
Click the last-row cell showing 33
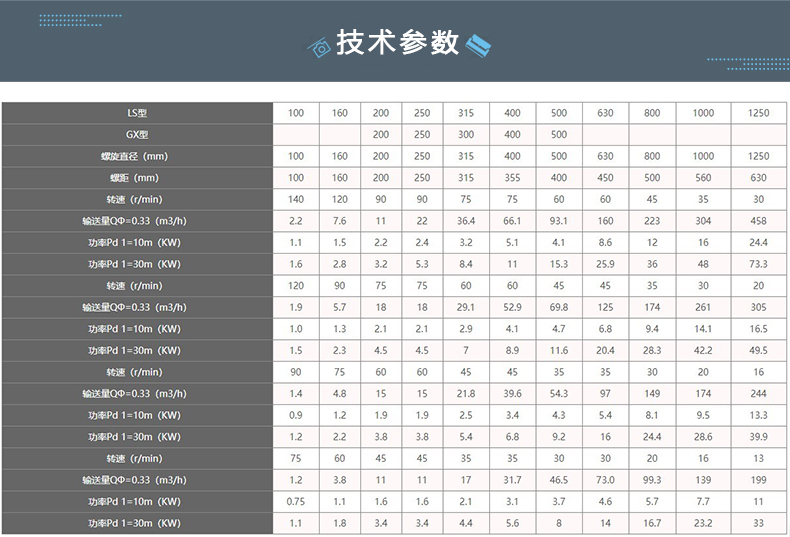(758, 523)
